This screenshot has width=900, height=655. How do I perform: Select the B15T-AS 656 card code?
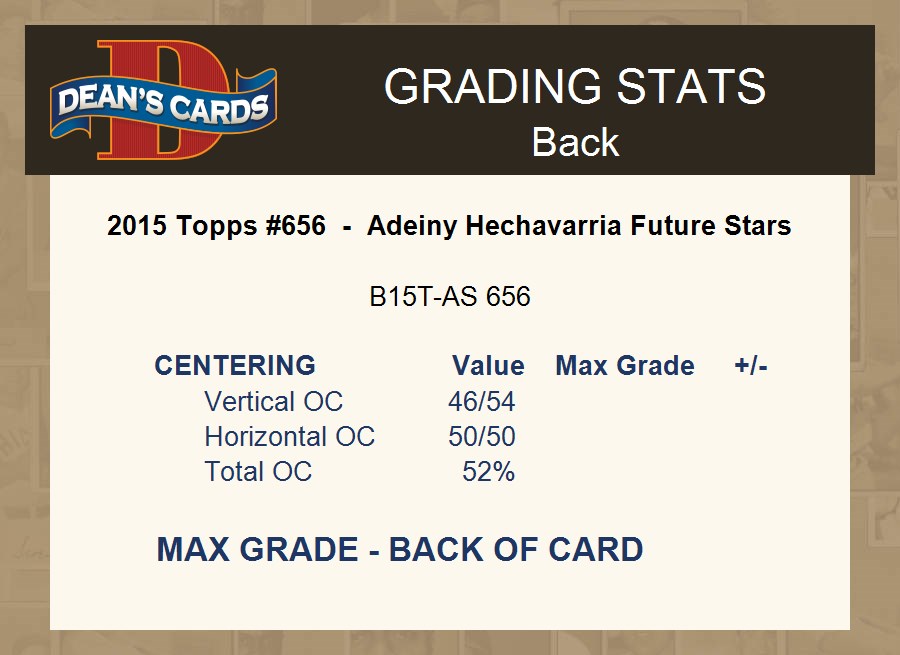click(x=449, y=297)
